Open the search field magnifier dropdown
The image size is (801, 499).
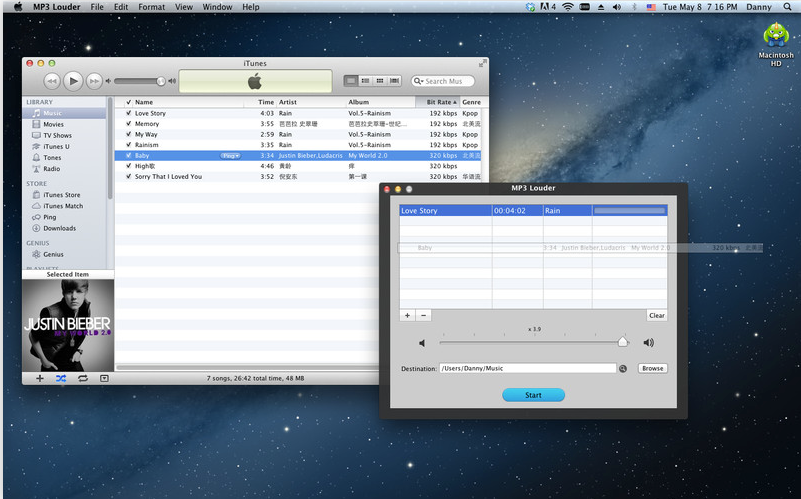420,81
